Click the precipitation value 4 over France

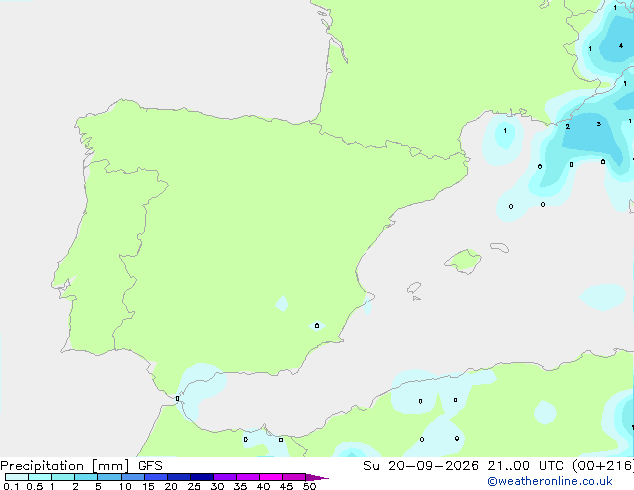coord(621,46)
